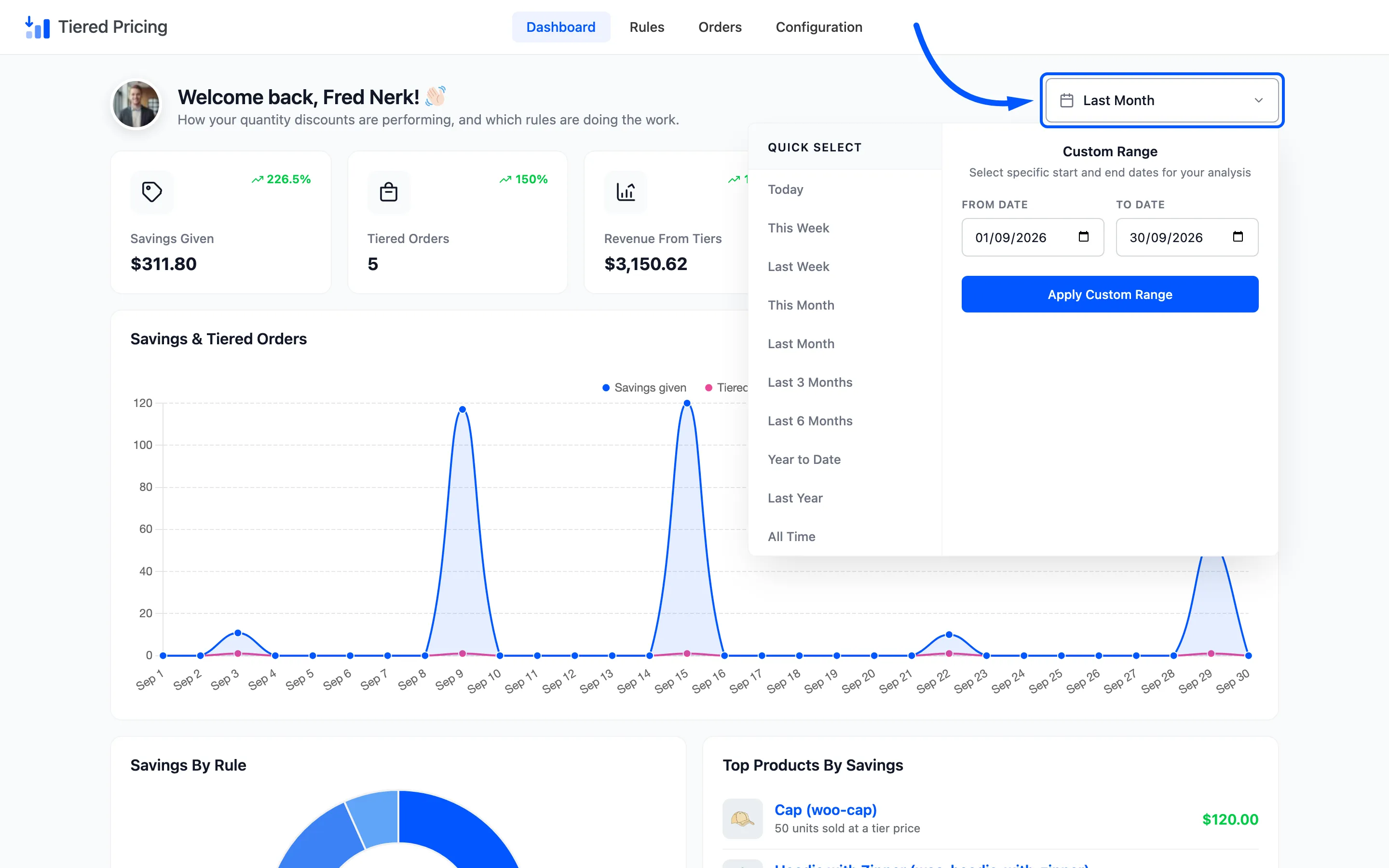Click the 150% tiered orders trend indicator

[523, 179]
